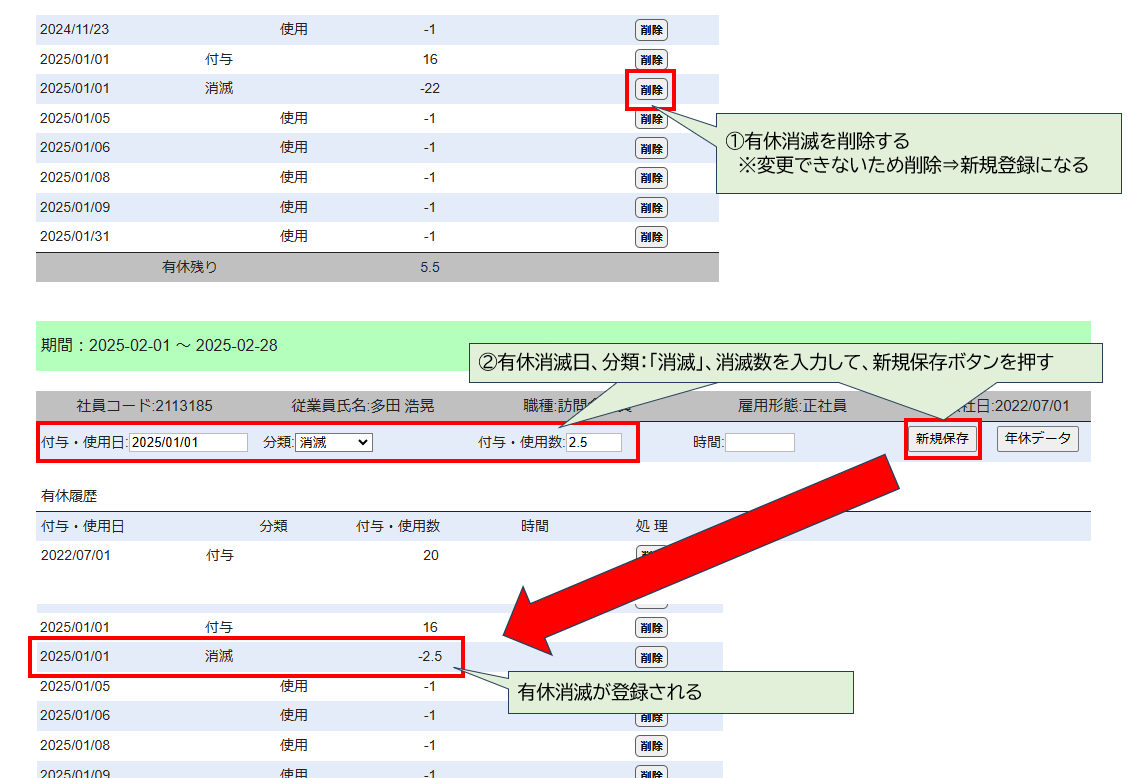
Task: Delete 2025/01/06 row in the table with 有休残り
Action: pos(651,148)
